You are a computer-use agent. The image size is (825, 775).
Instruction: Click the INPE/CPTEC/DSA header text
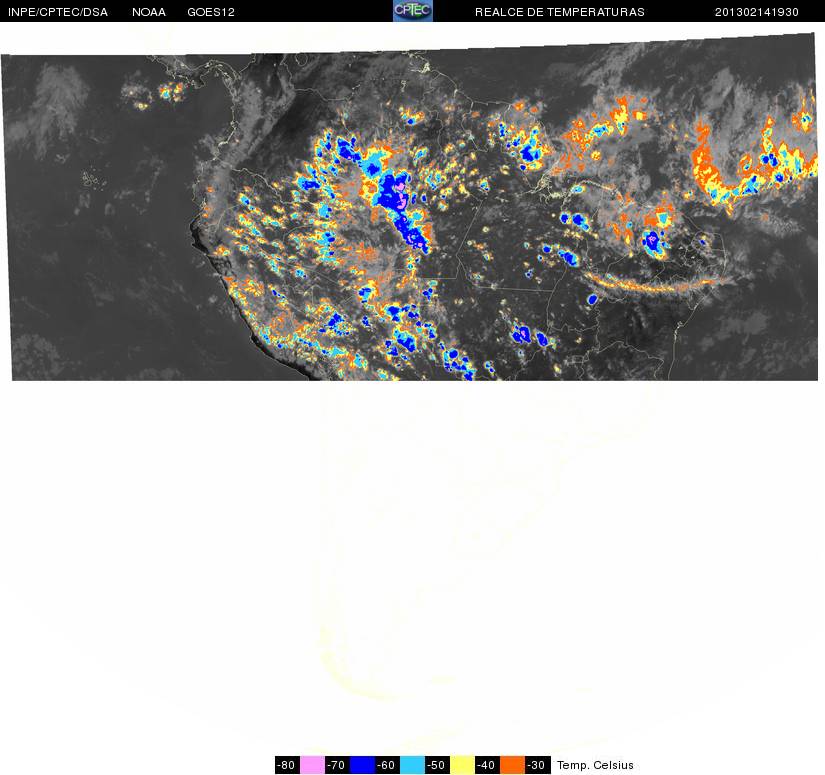pyautogui.click(x=58, y=12)
